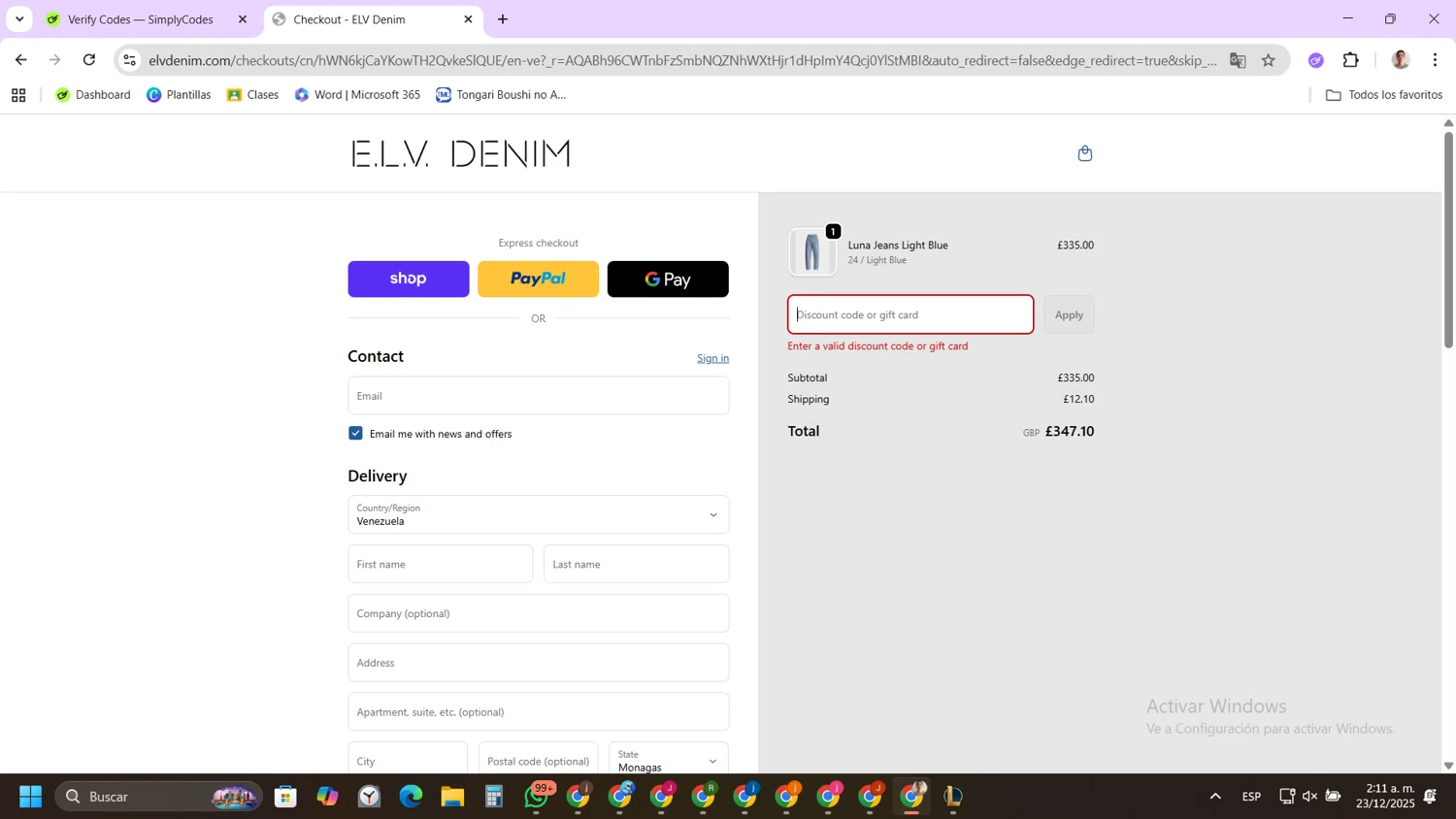Pay with Shop Pay button

[x=409, y=278]
